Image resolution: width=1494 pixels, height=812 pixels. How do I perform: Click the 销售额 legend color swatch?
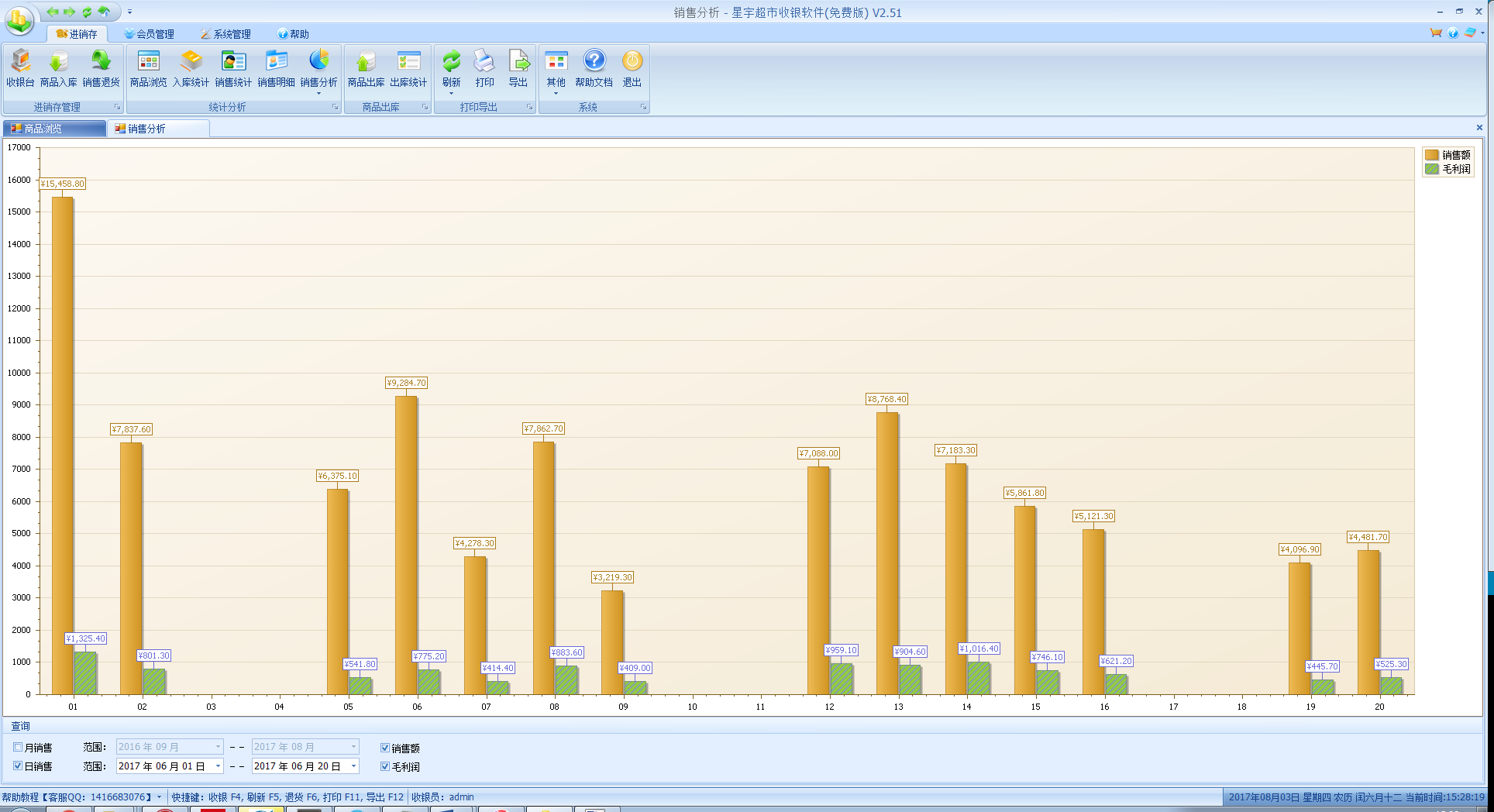pos(1431,155)
